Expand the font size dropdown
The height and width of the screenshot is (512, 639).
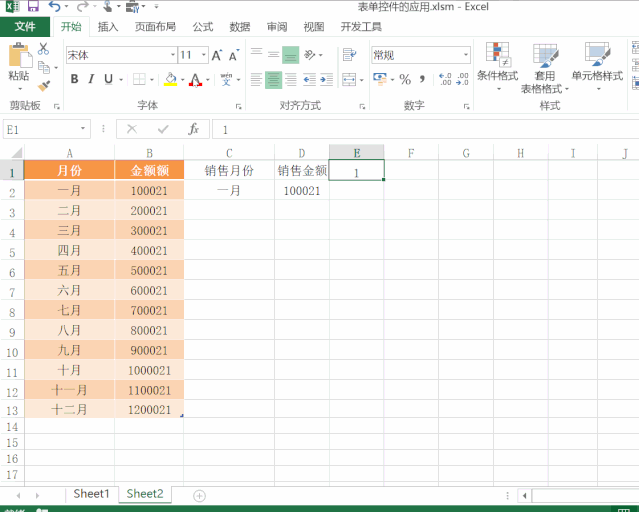(204, 55)
